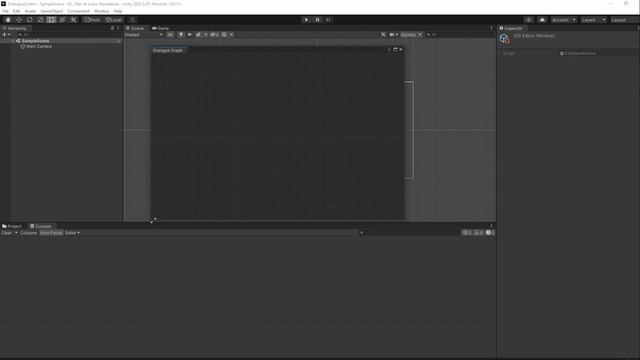Select the Dialogue Graph window tab

(168, 50)
